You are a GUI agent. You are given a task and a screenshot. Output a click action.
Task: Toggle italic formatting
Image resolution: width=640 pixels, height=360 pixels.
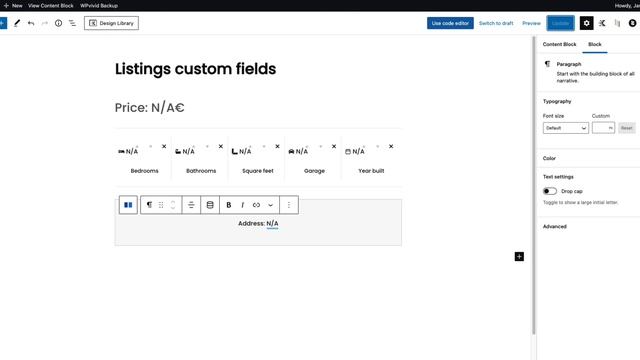(x=242, y=205)
